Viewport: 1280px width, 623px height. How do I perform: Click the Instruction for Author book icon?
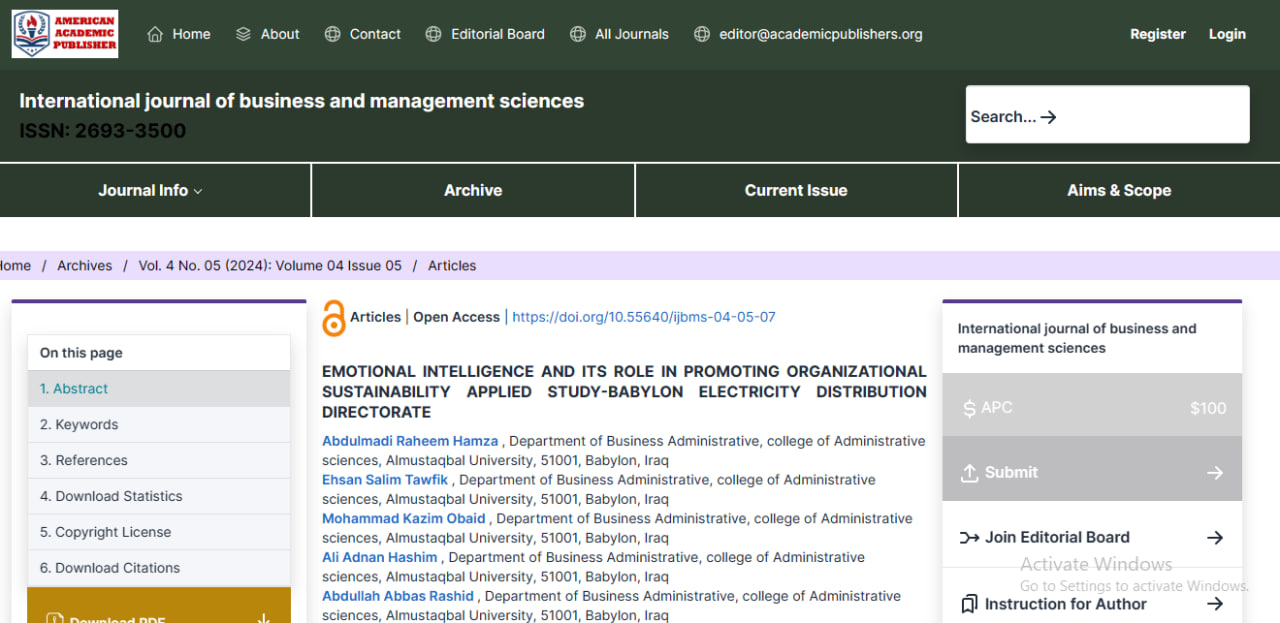tap(969, 604)
